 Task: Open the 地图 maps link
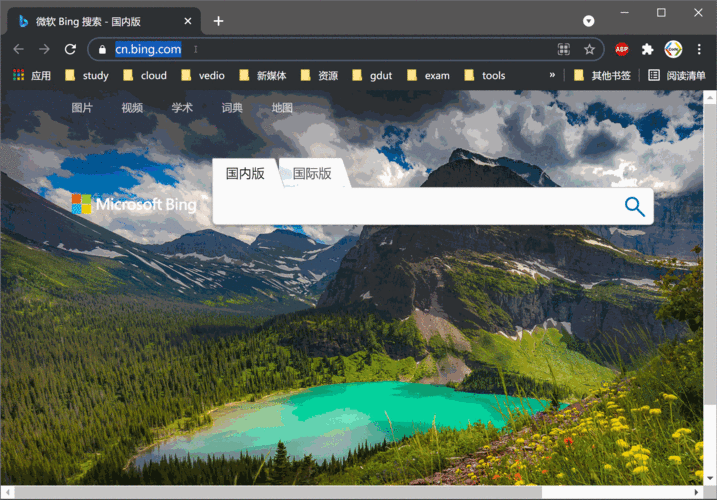(x=282, y=108)
